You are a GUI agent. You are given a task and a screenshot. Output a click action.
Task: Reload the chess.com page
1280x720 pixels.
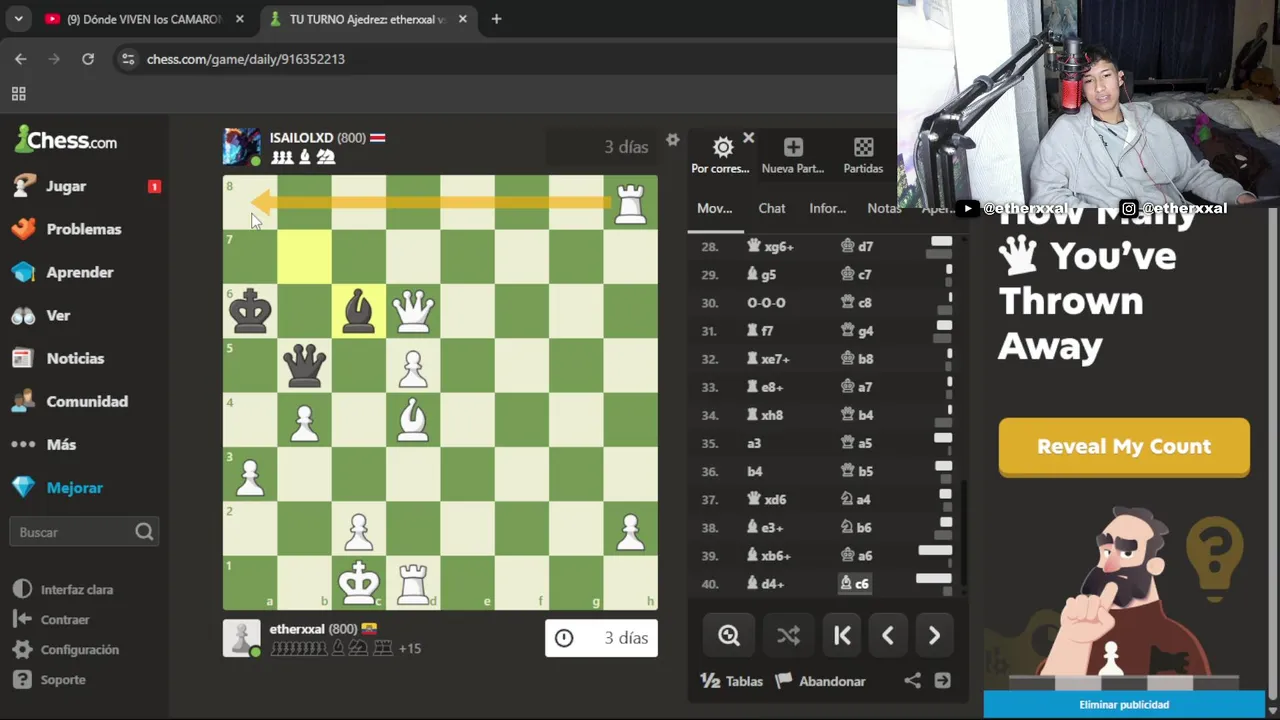click(x=88, y=59)
